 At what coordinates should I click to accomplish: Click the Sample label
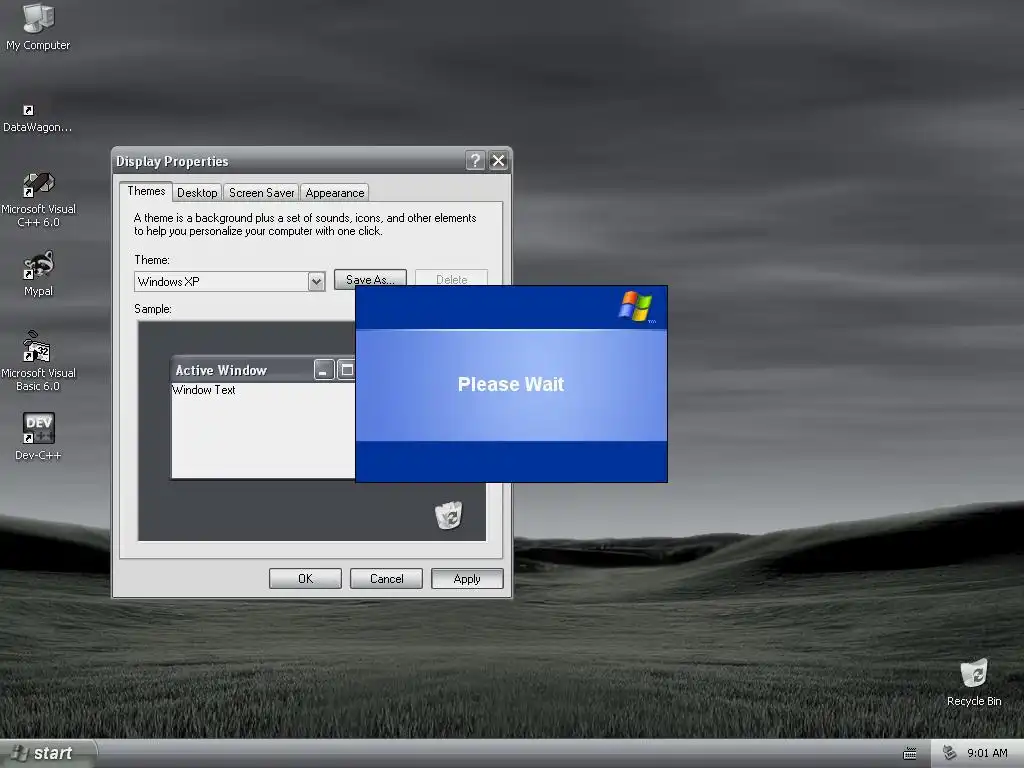(x=153, y=309)
